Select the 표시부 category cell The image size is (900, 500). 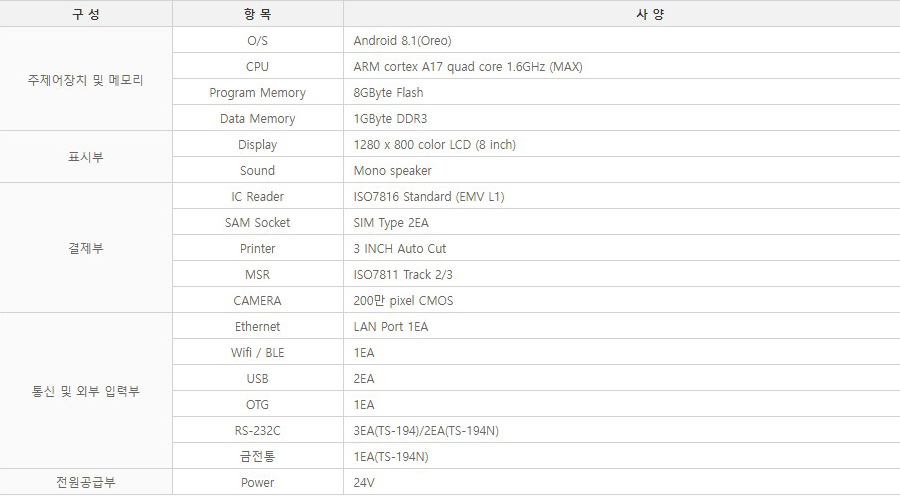(x=86, y=157)
